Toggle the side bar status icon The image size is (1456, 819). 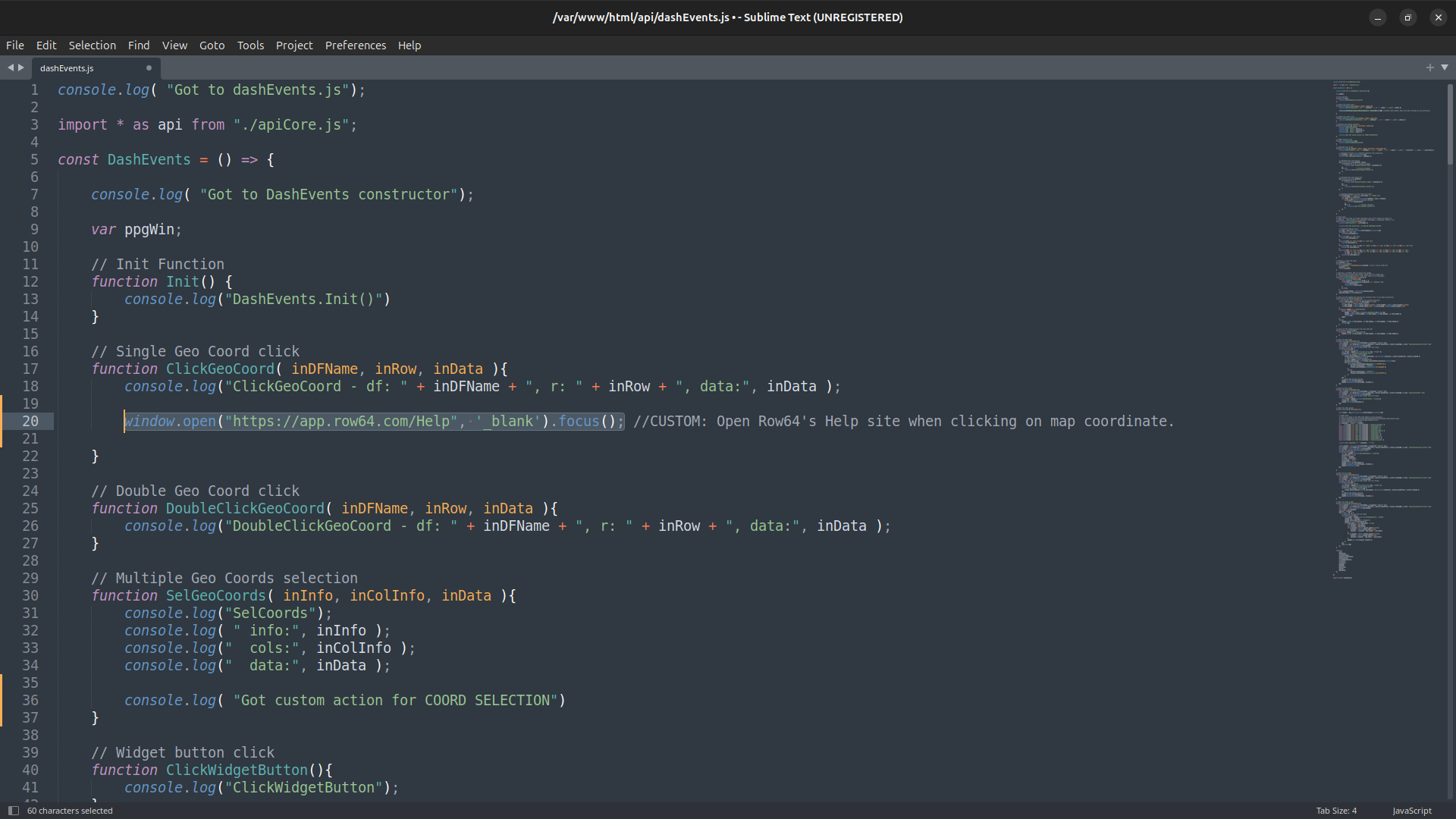click(x=13, y=811)
